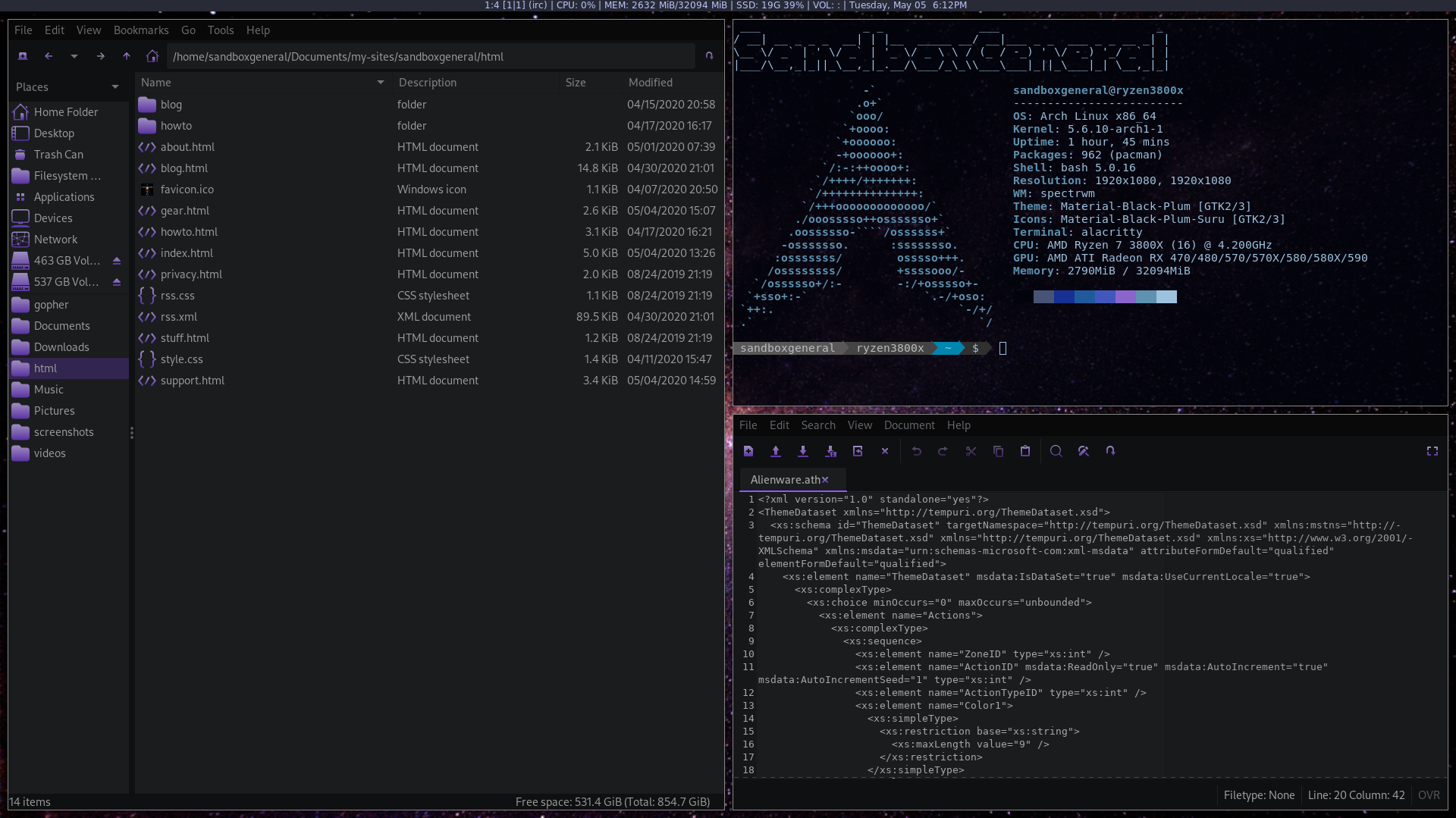Click Filetype: None in status bar
1456x818 pixels.
(x=1259, y=795)
